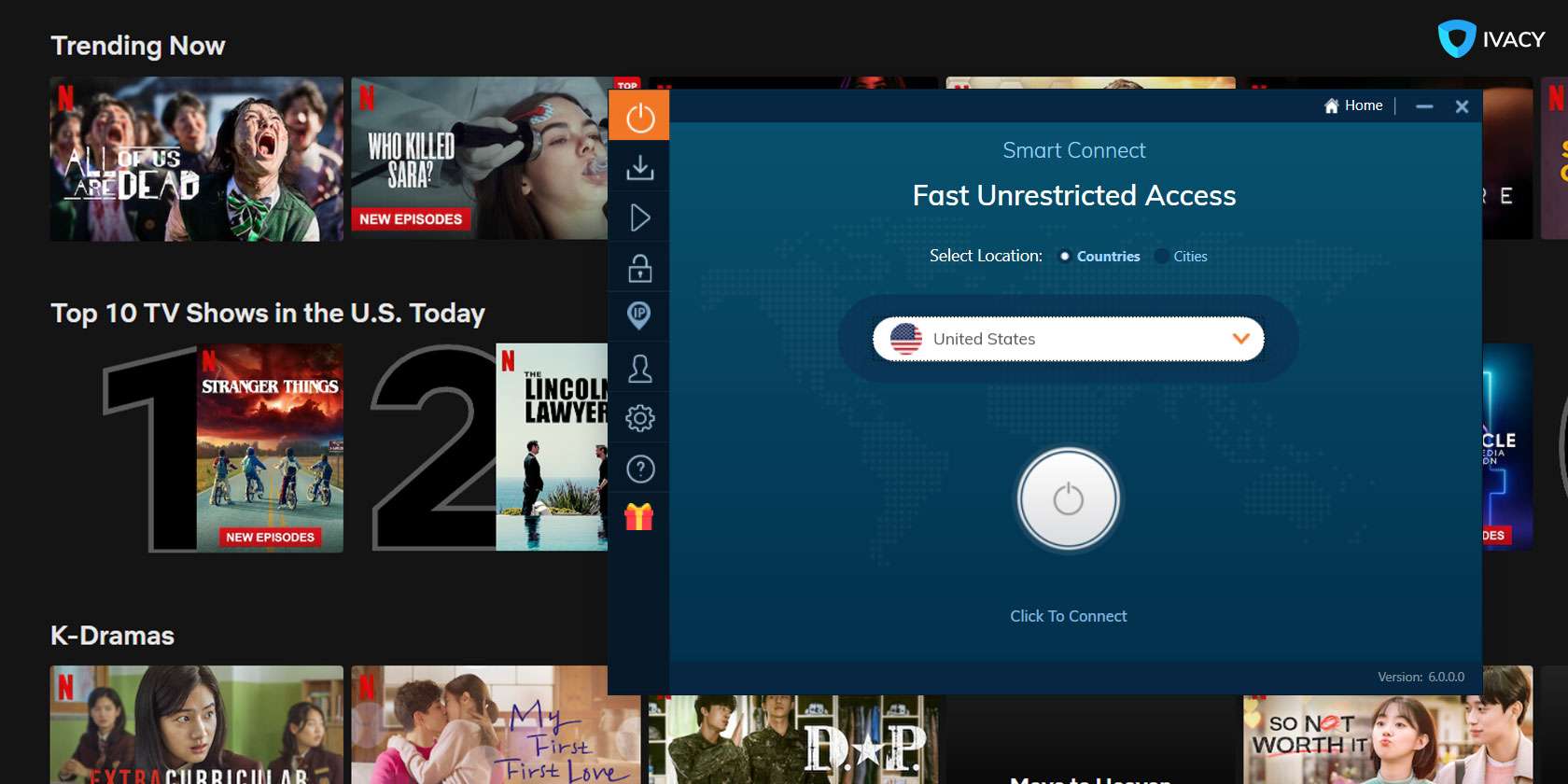The height and width of the screenshot is (784, 1568).
Task: Click the orange Smart Connect power icon in sidebar
Action: point(639,118)
